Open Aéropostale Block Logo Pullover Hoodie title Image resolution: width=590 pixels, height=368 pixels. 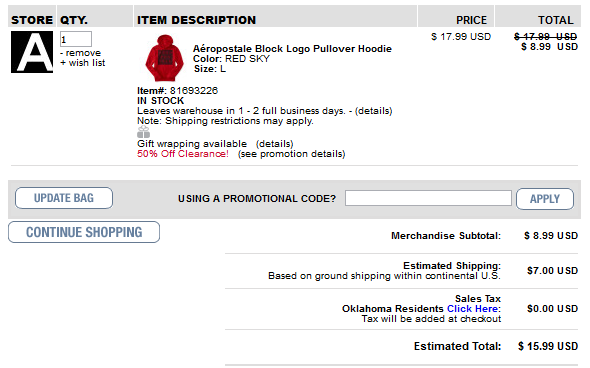292,49
